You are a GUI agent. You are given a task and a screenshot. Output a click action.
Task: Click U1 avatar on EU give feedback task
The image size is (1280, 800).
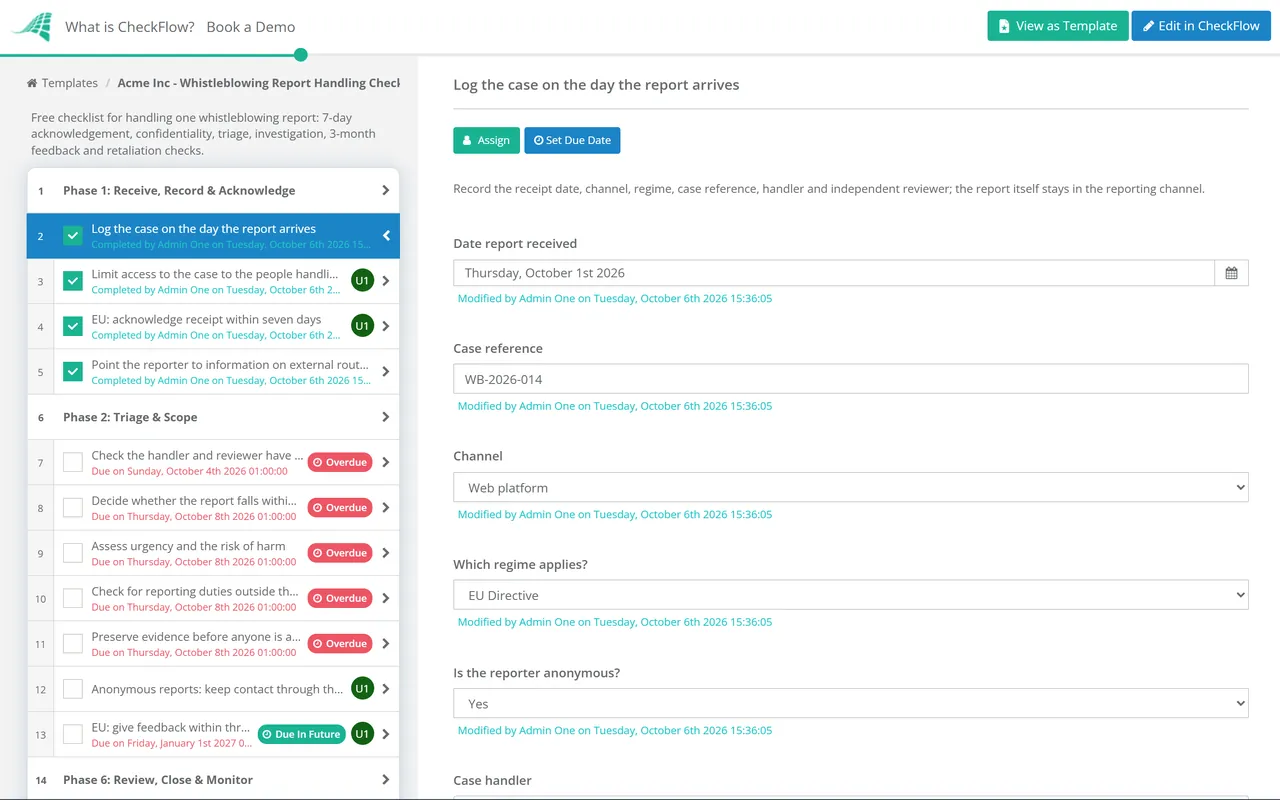[362, 734]
